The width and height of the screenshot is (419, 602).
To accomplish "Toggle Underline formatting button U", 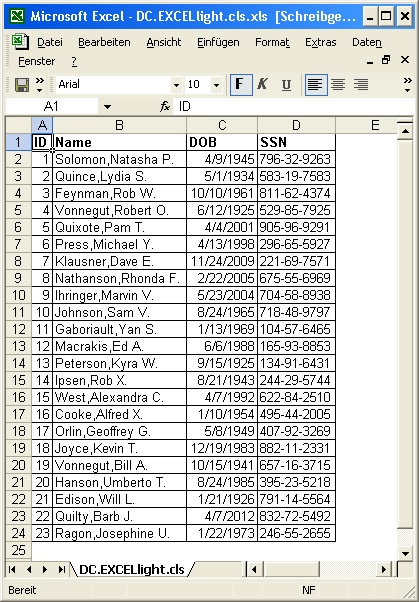I will (286, 84).
